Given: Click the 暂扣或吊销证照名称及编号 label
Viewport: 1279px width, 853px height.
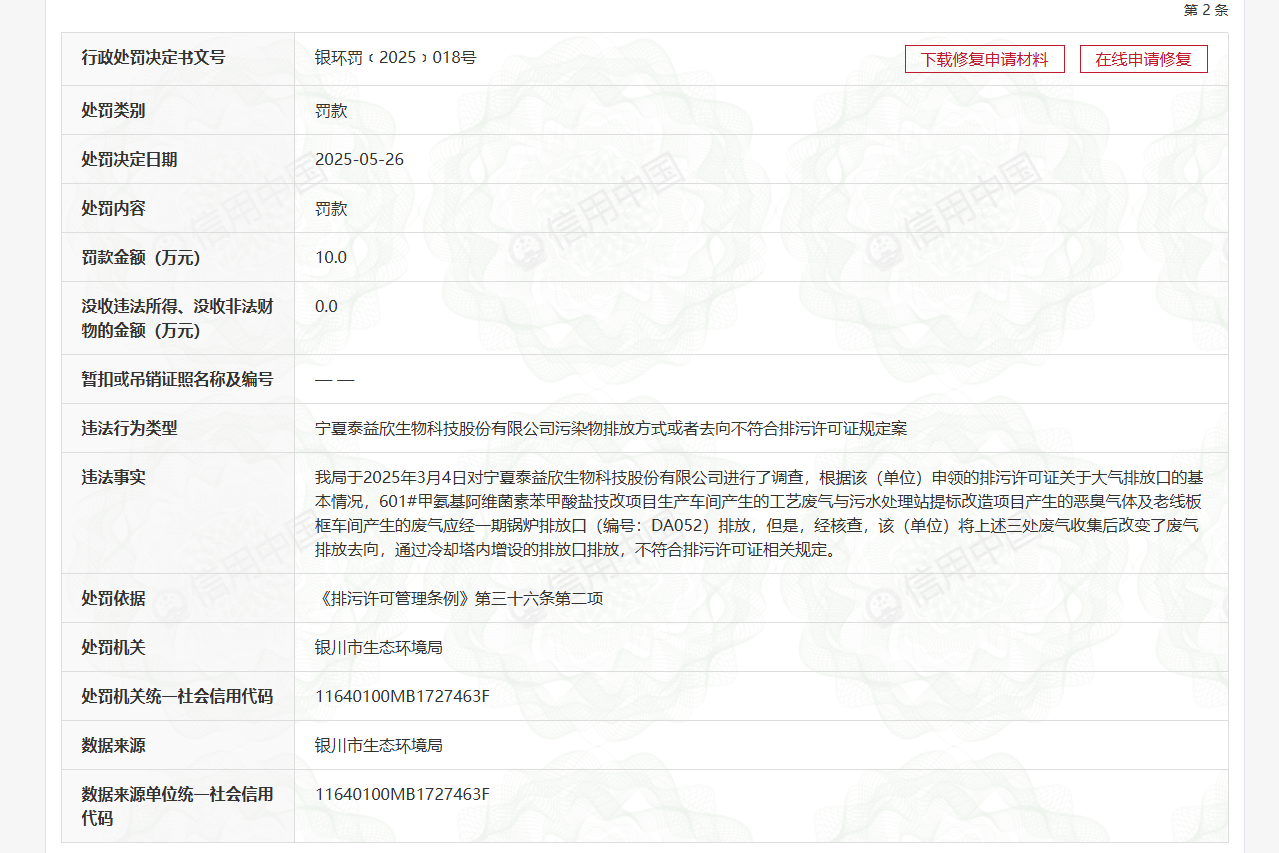Looking at the screenshot, I should tap(177, 380).
